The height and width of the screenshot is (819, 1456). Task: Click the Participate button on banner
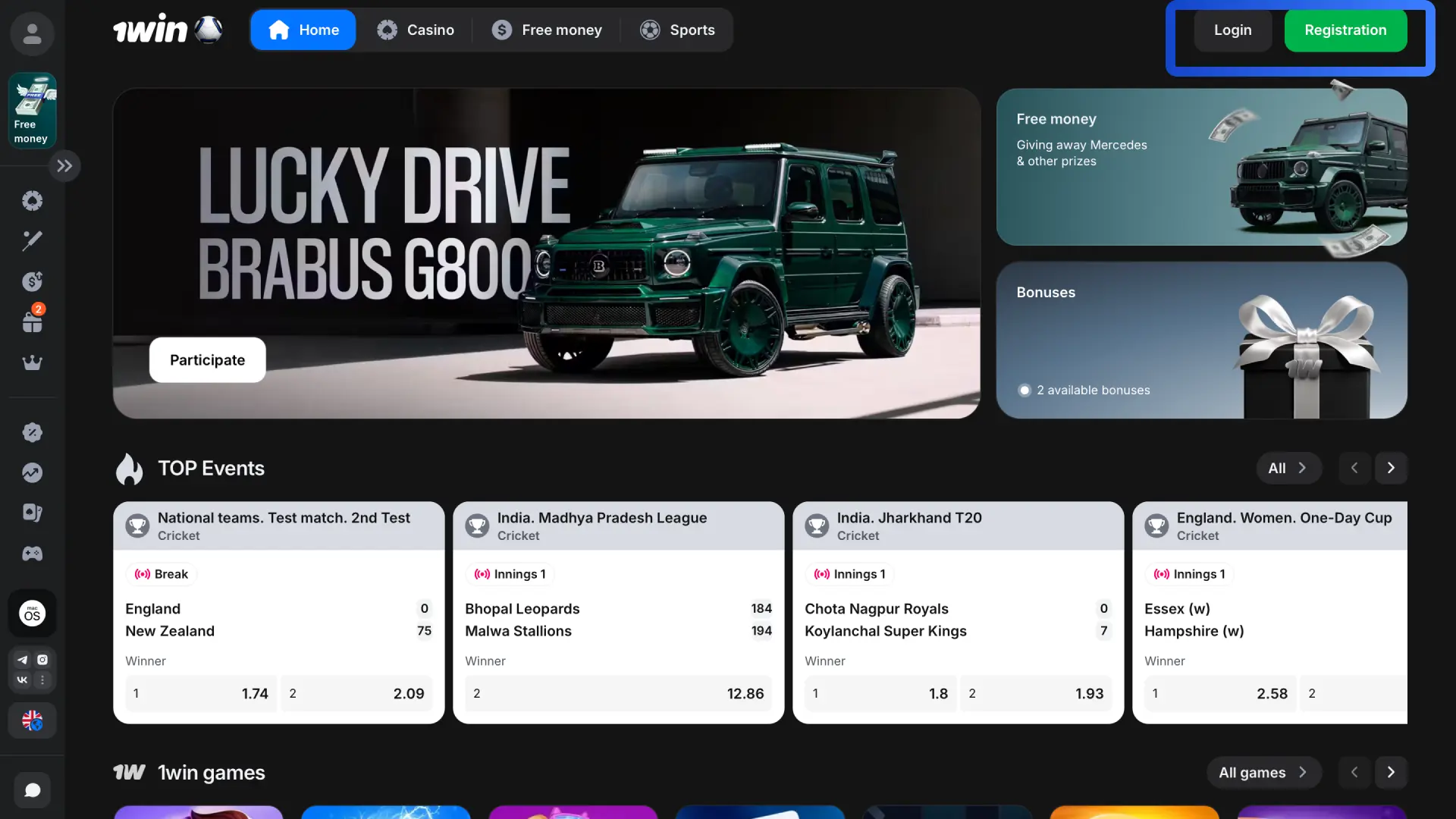pos(207,360)
